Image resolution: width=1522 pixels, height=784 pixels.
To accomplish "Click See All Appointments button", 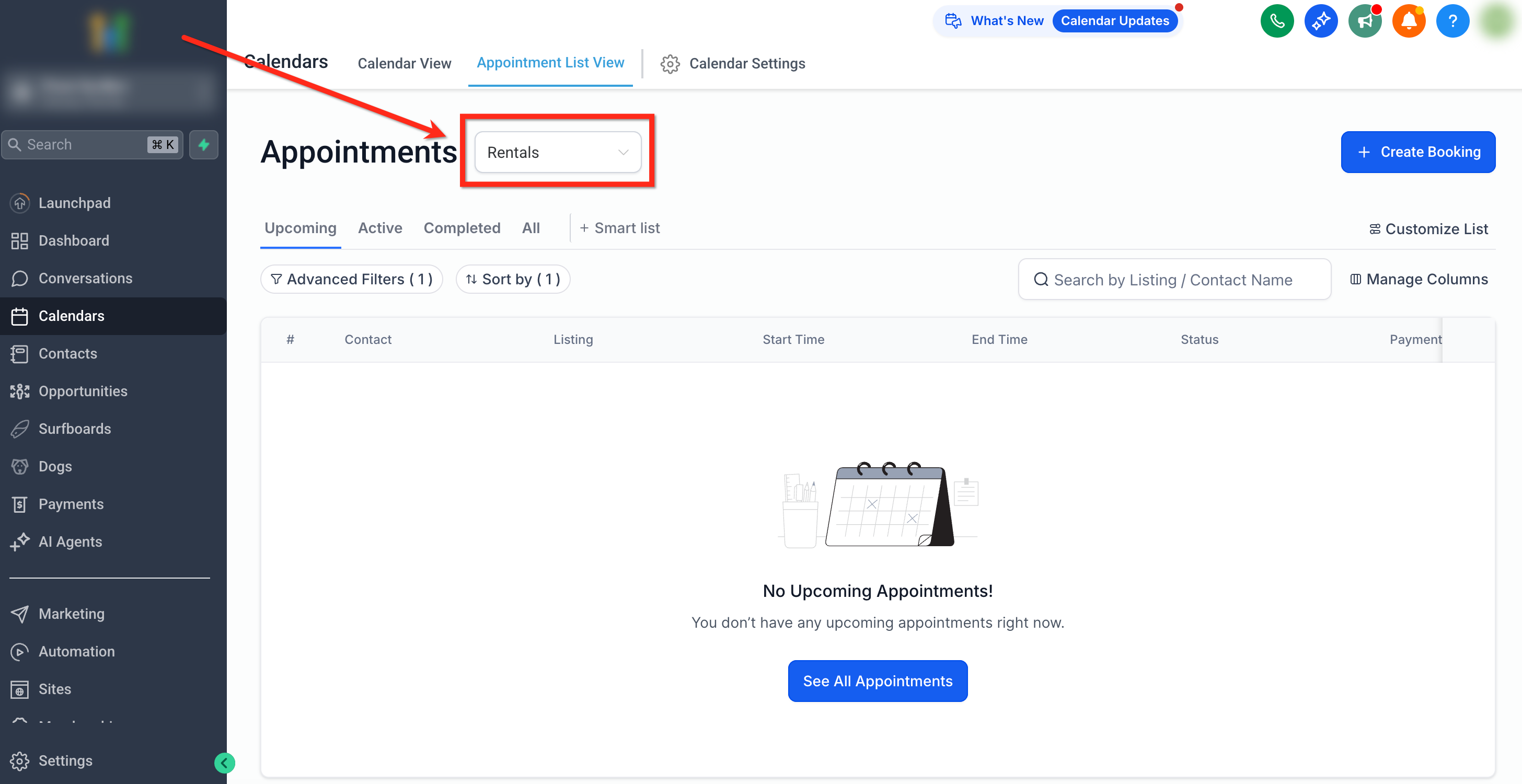I will [x=878, y=681].
